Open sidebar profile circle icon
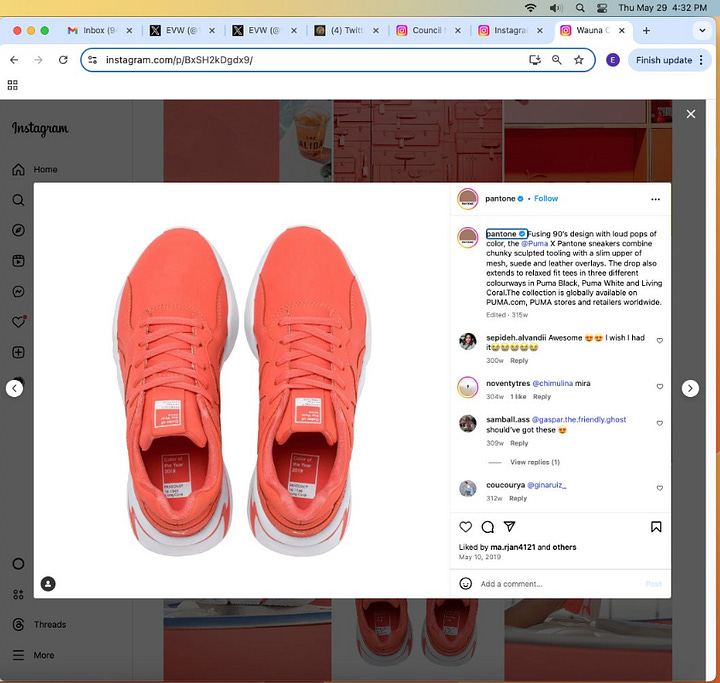This screenshot has height=683, width=720. (18, 564)
